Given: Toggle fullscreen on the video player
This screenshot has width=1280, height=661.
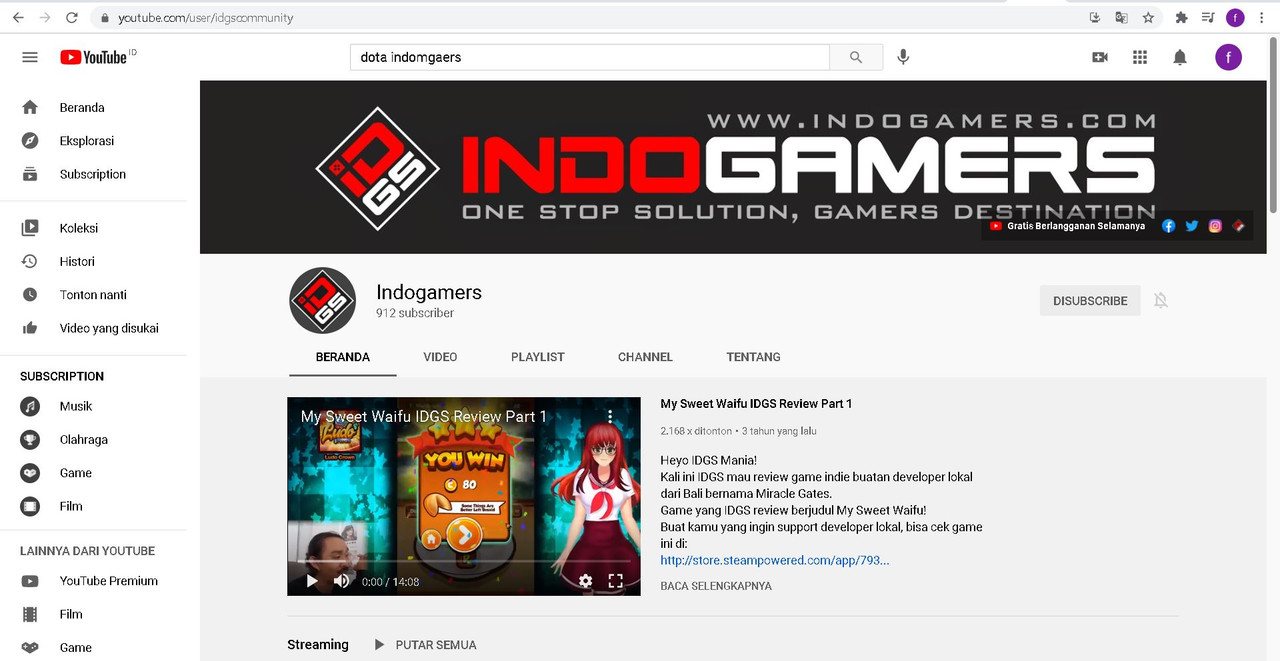Looking at the screenshot, I should pyautogui.click(x=616, y=581).
